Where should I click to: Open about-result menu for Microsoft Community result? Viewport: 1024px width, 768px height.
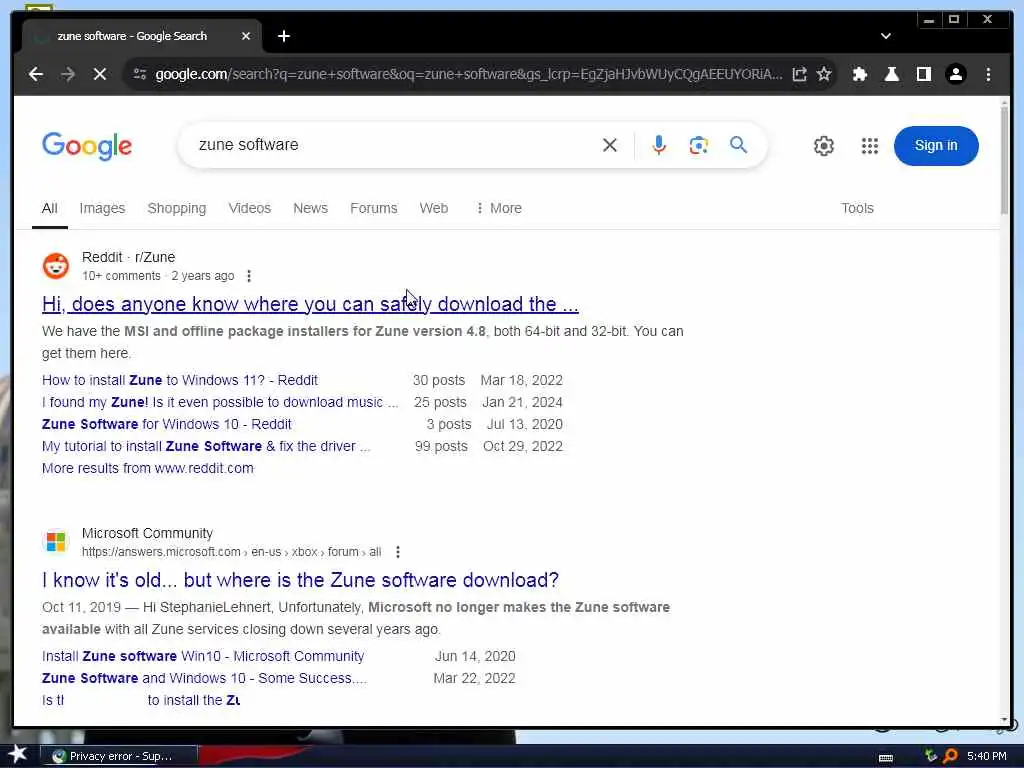(398, 552)
